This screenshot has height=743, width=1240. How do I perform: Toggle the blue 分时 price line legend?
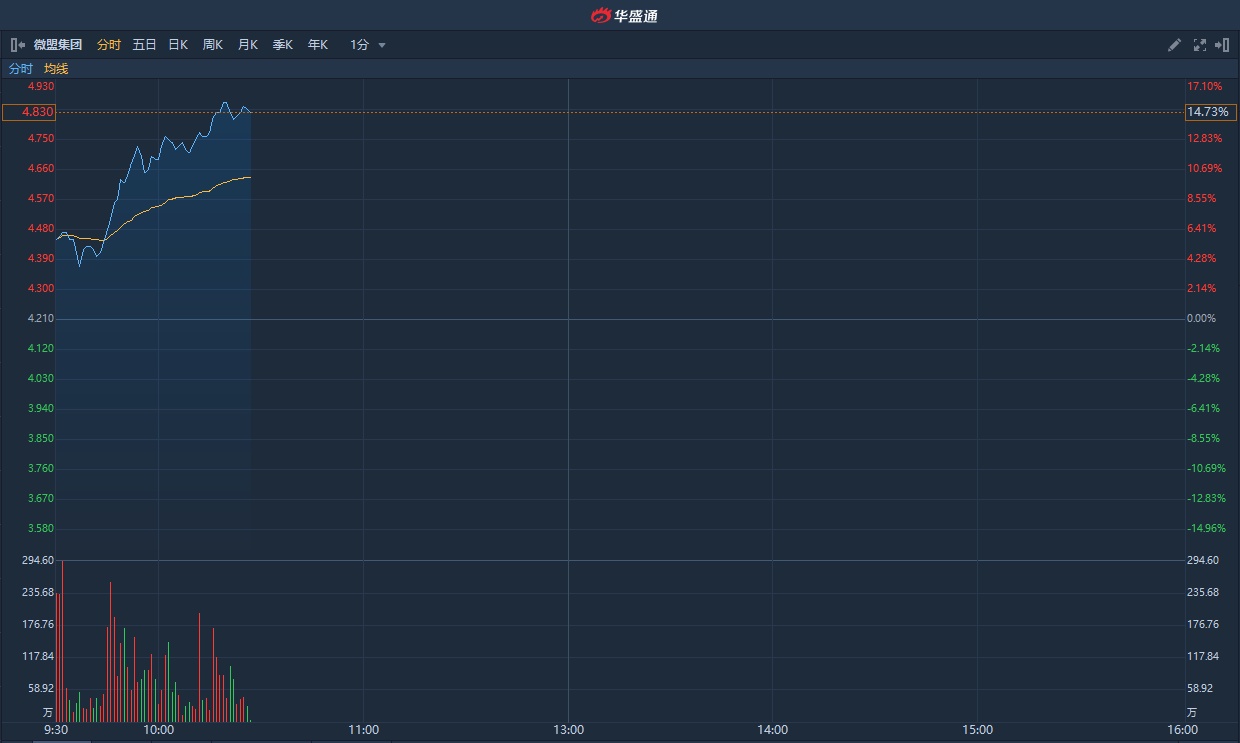[21, 69]
